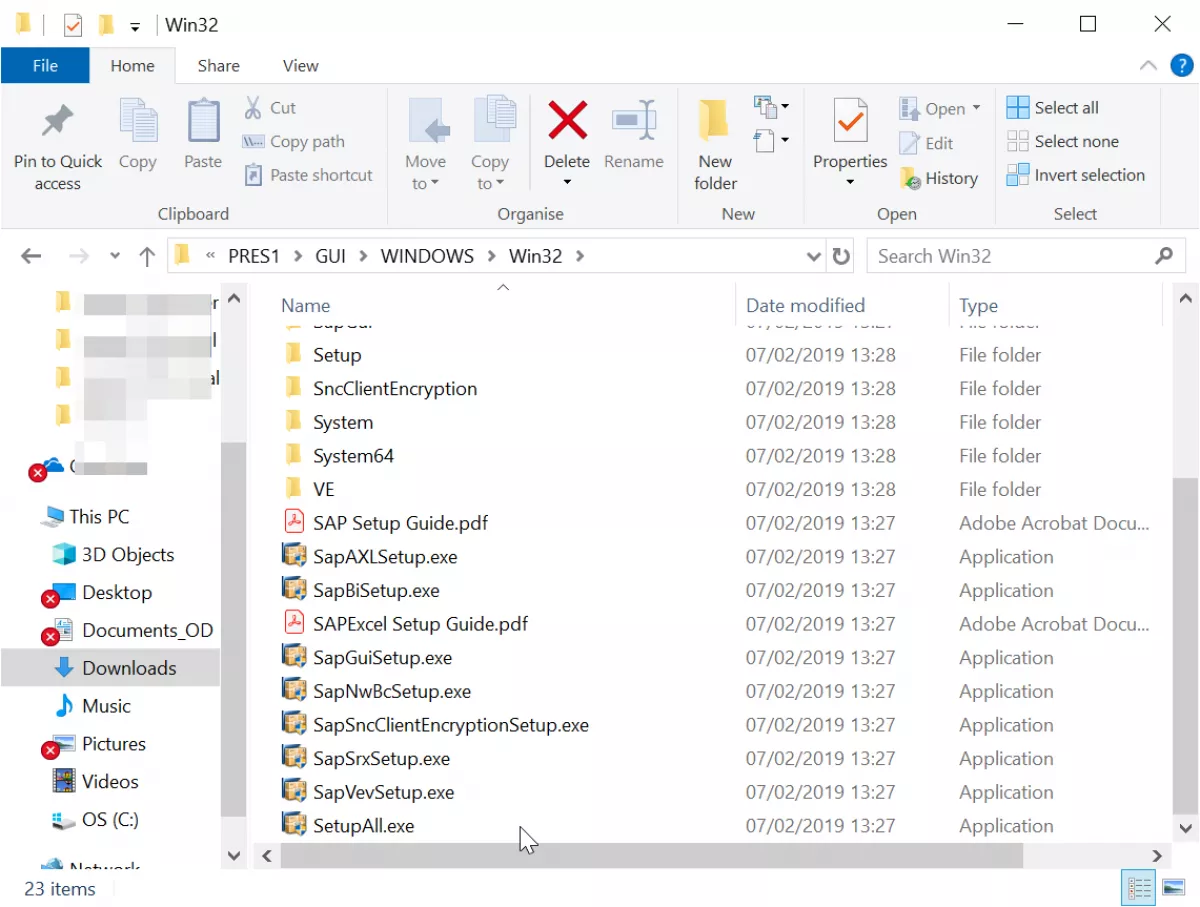This screenshot has height=907, width=1200.
Task: Collapse the ribbon with the chevron
Action: [1148, 66]
